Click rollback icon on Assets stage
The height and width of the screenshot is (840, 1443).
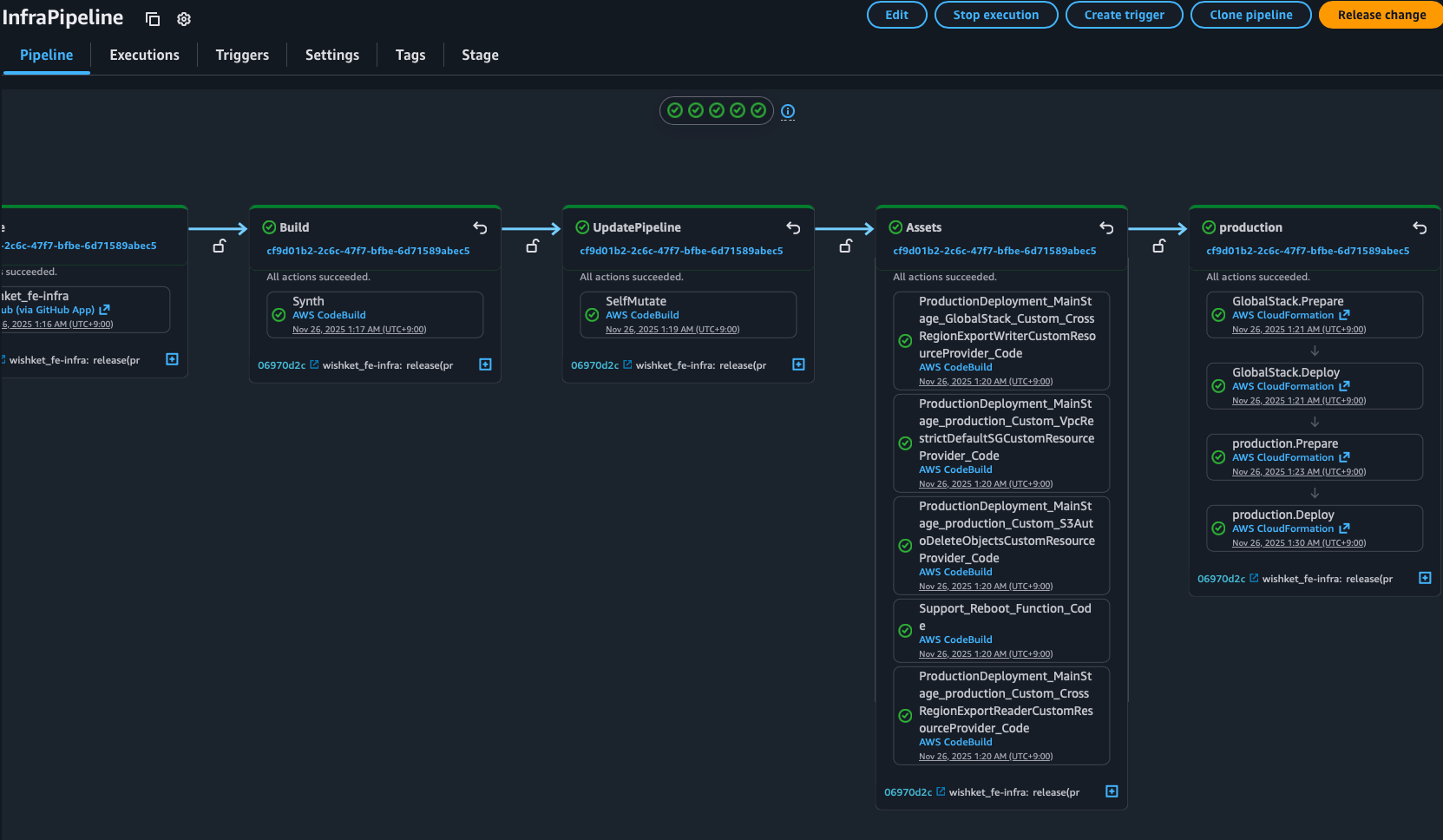pos(1106,228)
